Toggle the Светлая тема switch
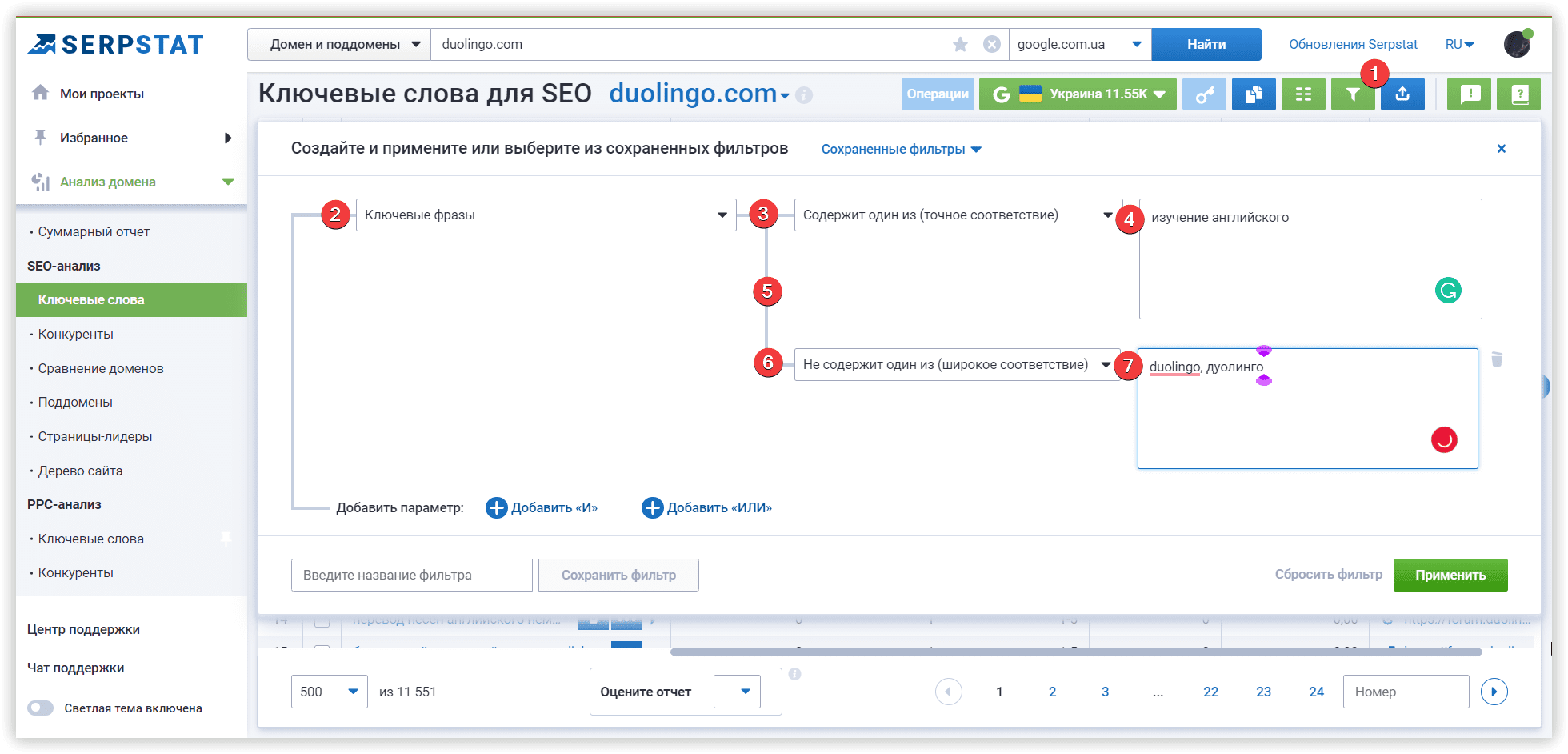 pos(40,708)
